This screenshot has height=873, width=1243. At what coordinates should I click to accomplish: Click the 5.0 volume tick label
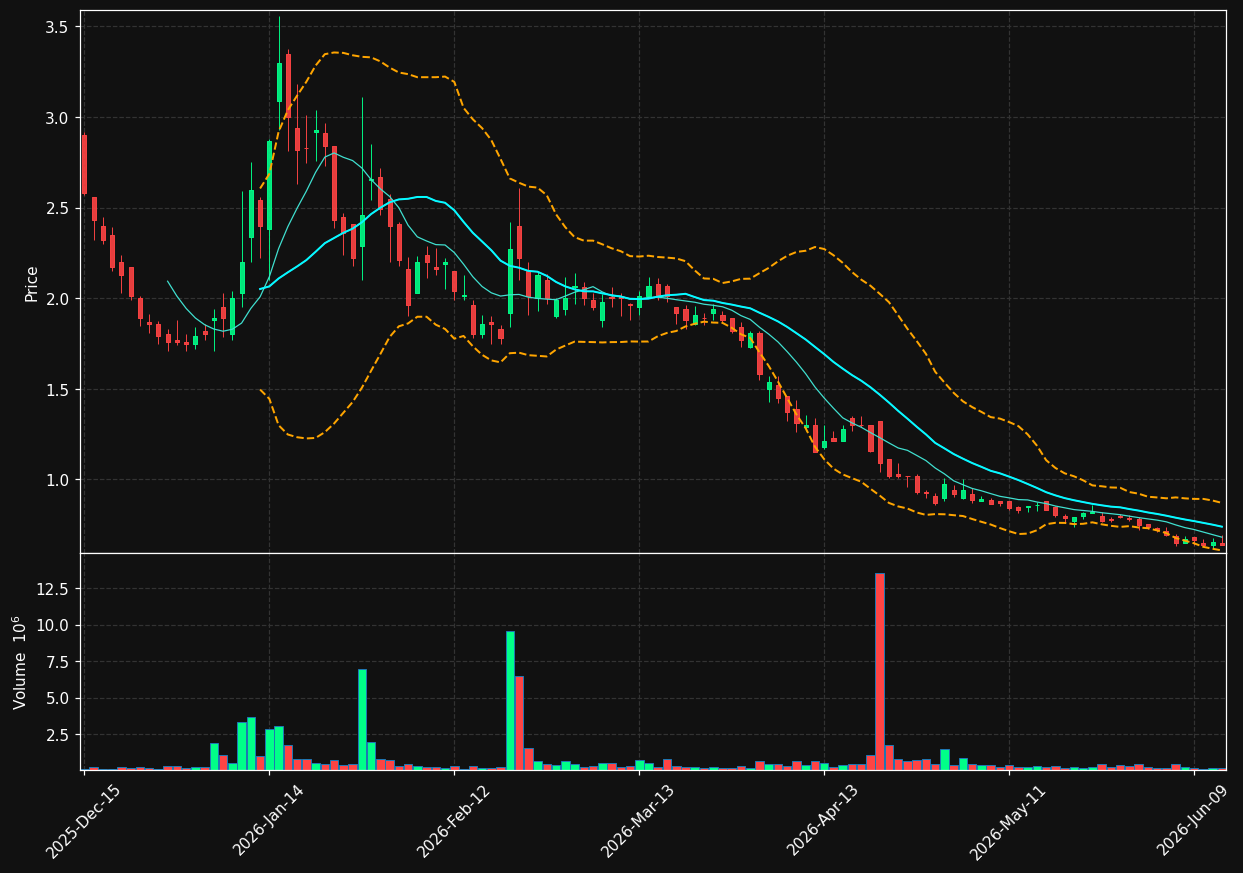coord(57,698)
